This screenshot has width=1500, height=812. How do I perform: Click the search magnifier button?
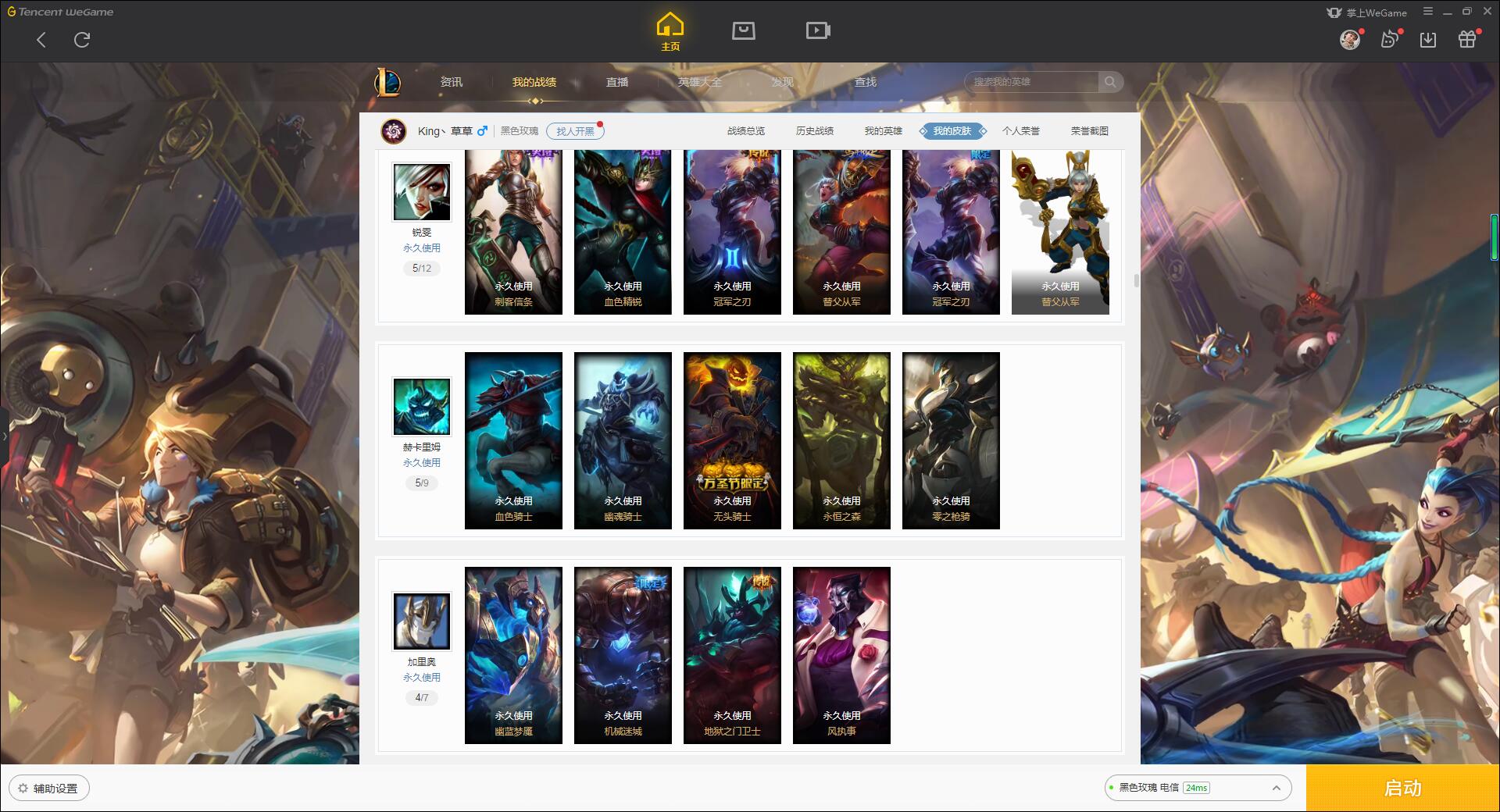[x=1110, y=82]
